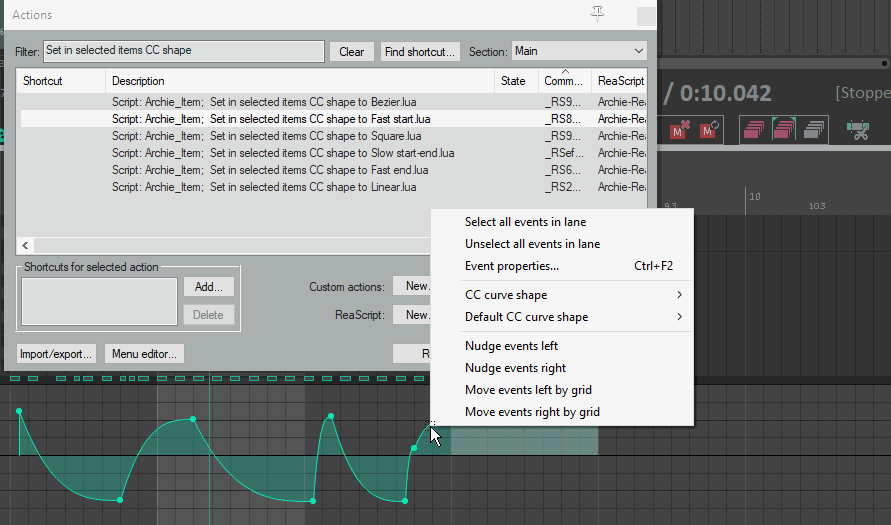Open the Menu editor... button
Image resolution: width=891 pixels, height=525 pixels.
pyautogui.click(x=144, y=354)
